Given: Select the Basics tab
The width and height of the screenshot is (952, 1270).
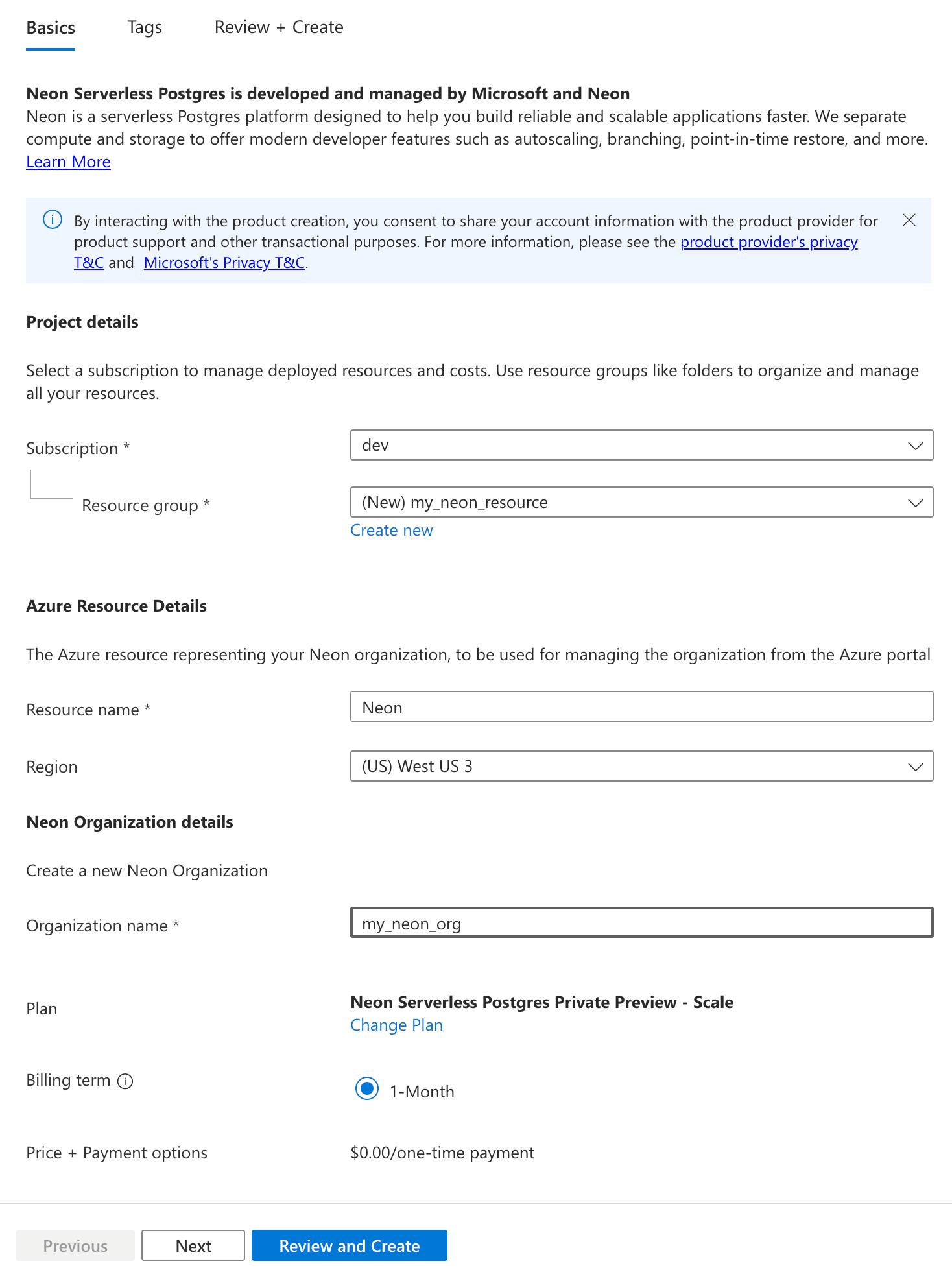Looking at the screenshot, I should [50, 27].
